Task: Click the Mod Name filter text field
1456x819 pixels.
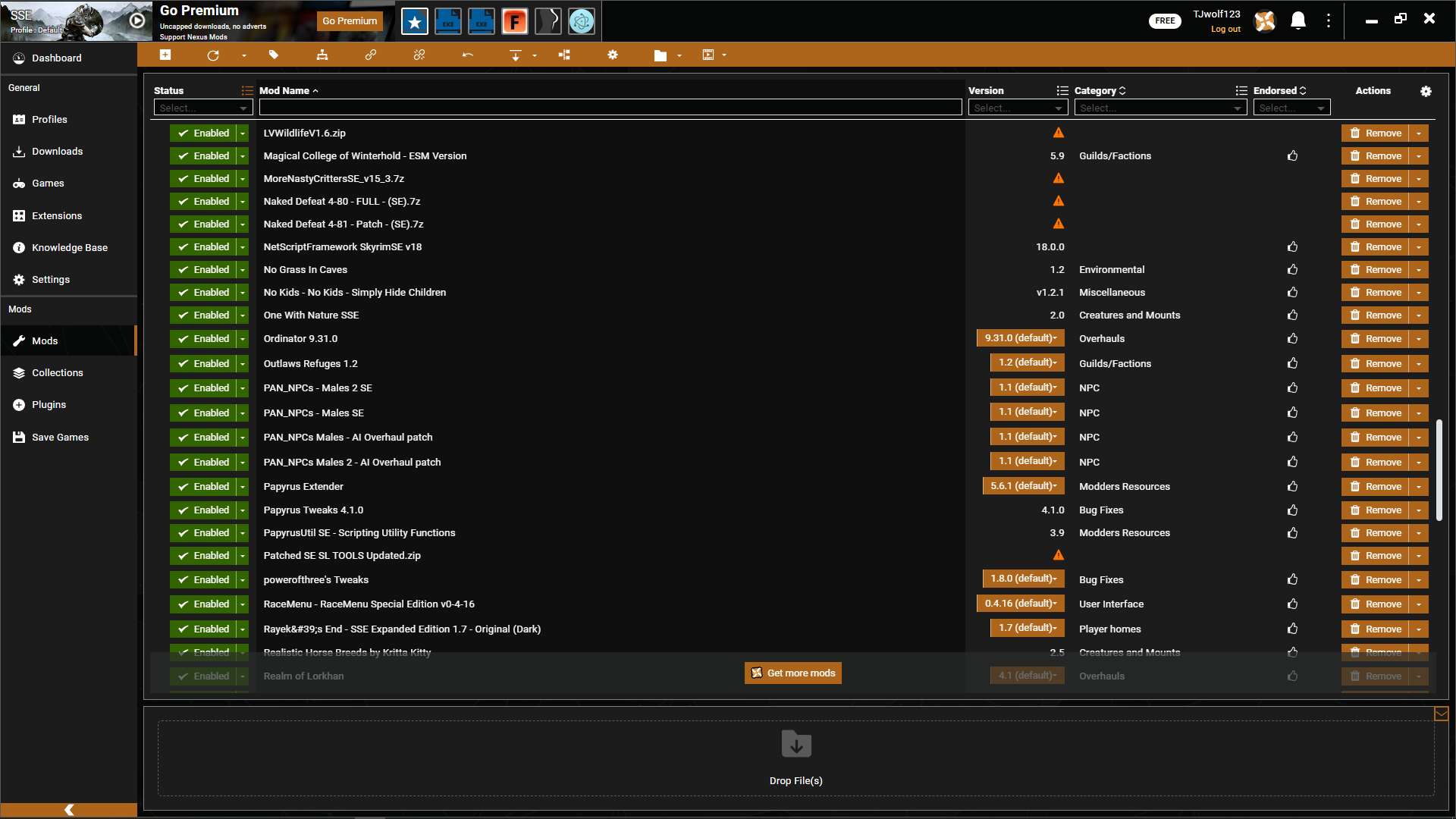Action: (x=610, y=108)
